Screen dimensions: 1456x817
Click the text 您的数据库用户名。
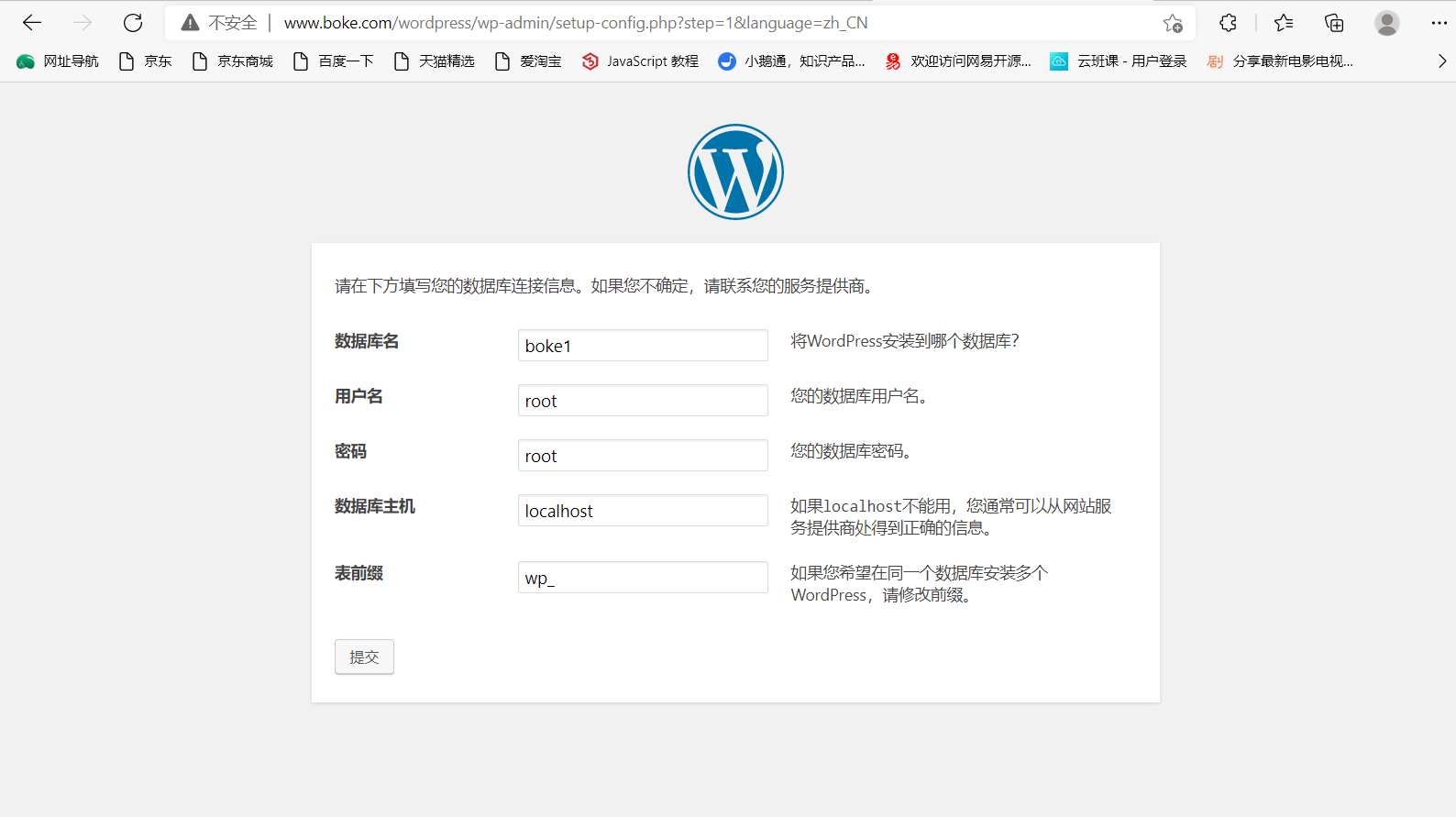(x=861, y=396)
